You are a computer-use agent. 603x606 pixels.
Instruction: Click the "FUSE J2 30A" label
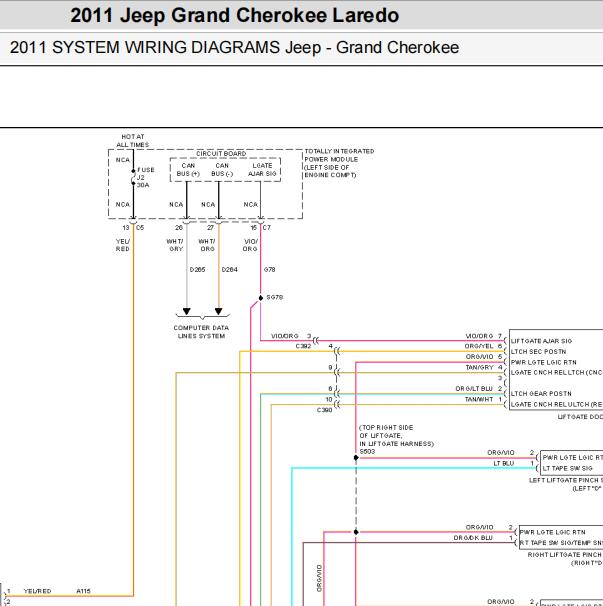coord(145,177)
